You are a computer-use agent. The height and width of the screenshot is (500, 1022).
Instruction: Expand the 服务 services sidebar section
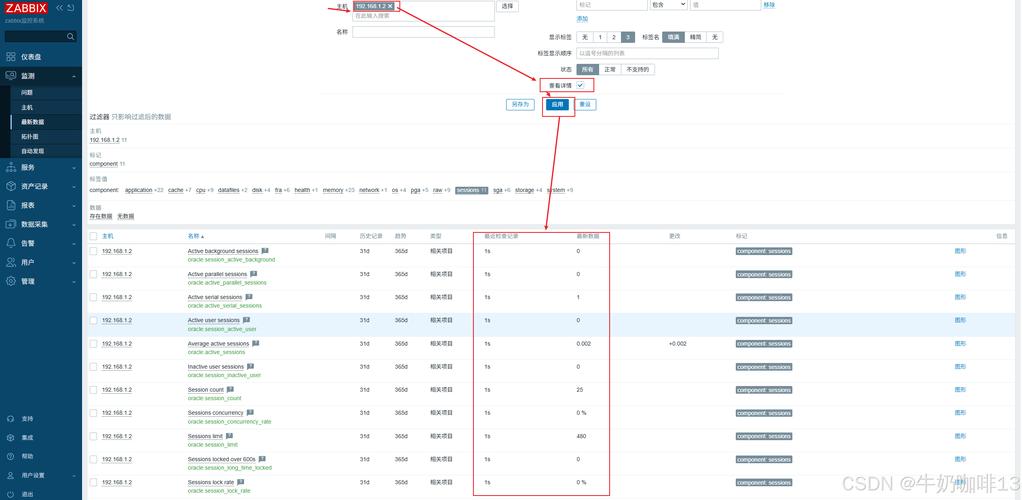[28, 167]
